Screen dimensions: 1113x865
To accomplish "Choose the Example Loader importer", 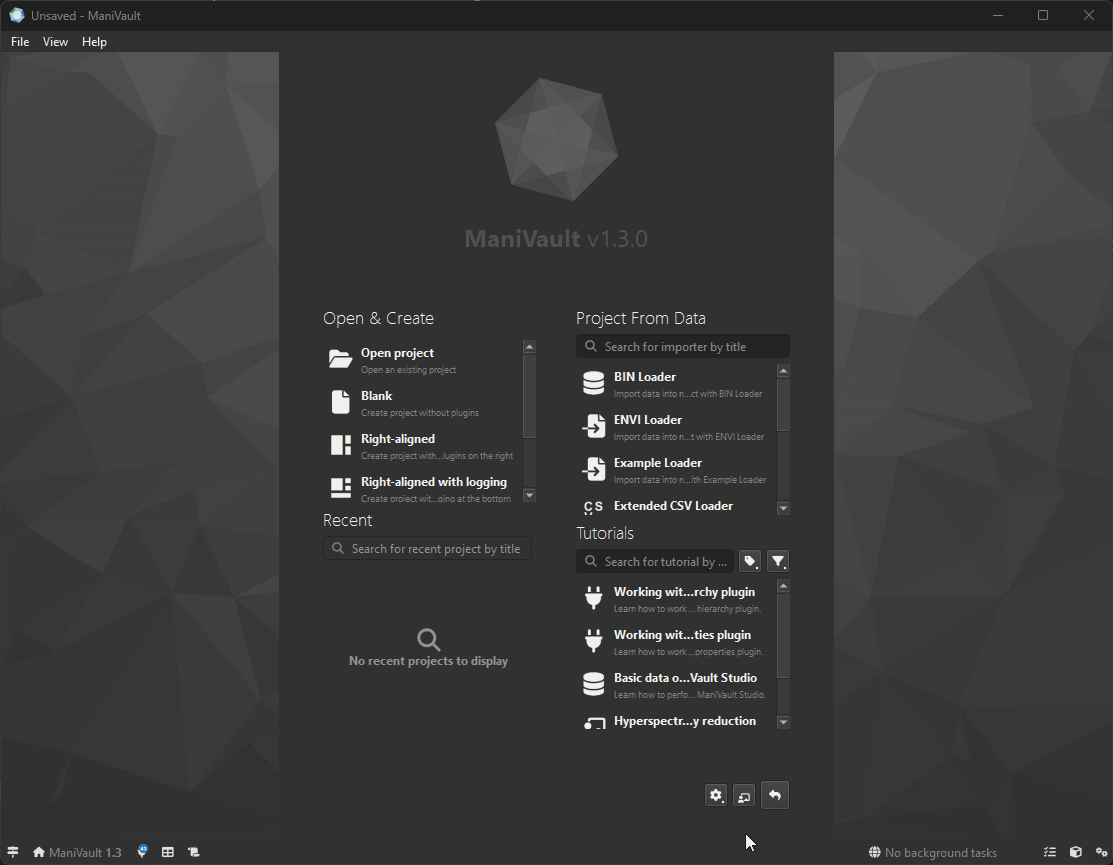I will coord(676,470).
